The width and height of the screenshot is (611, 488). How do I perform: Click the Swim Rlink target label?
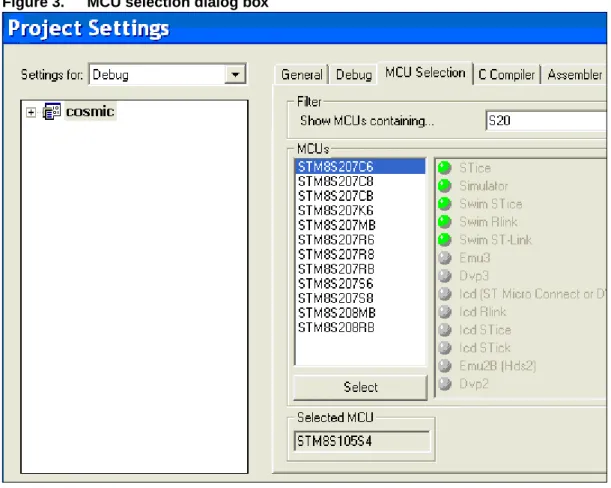coord(488,222)
